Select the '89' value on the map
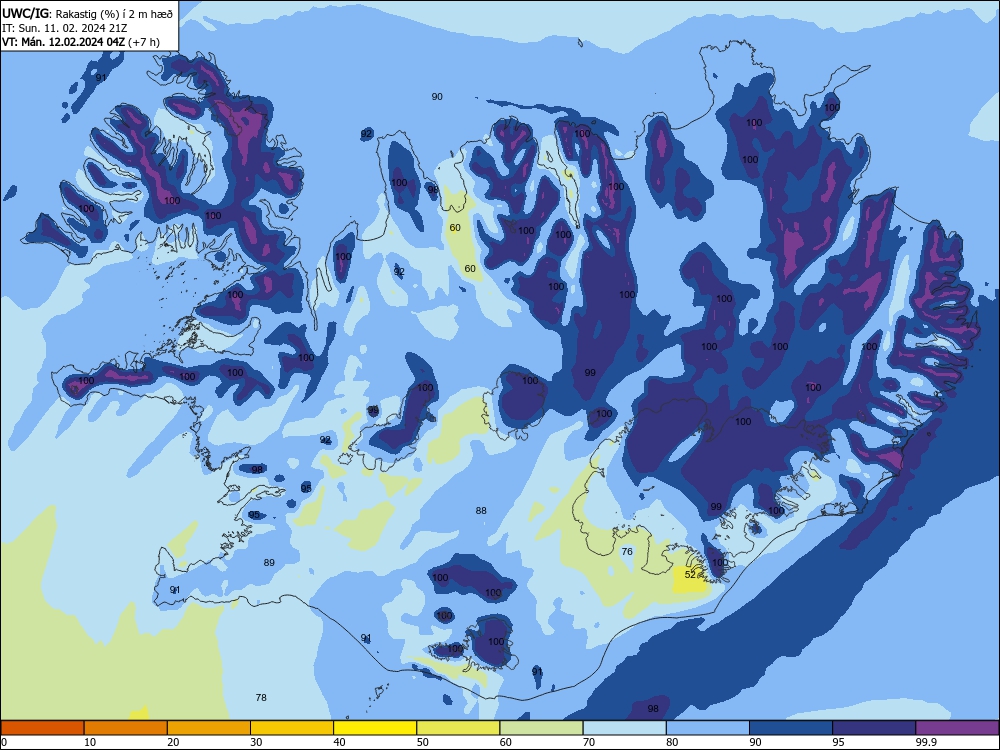 269,562
